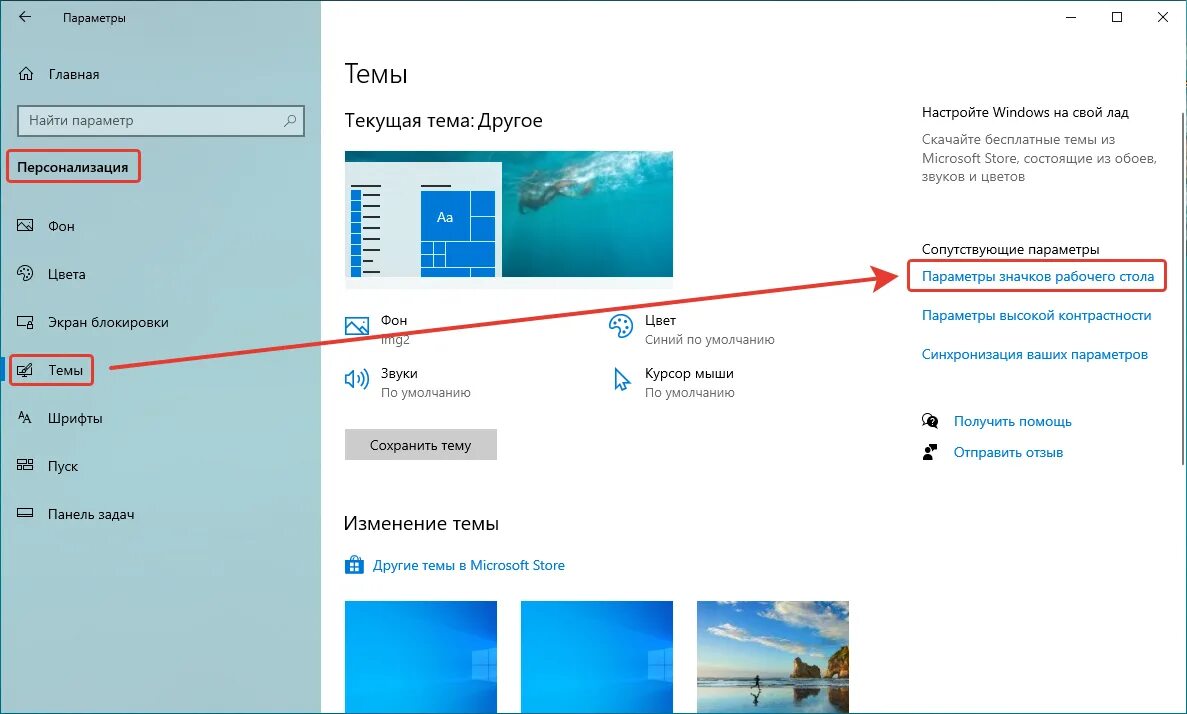
Task: Click the Темы page title
Action: [376, 73]
